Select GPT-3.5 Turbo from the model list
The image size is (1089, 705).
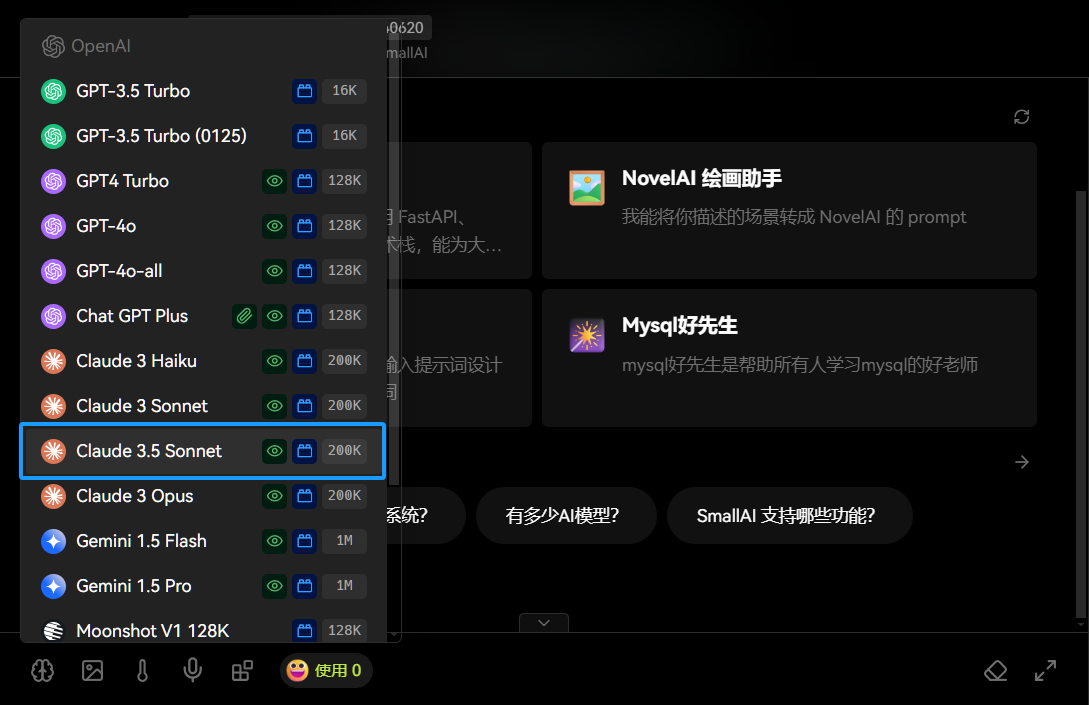point(203,91)
